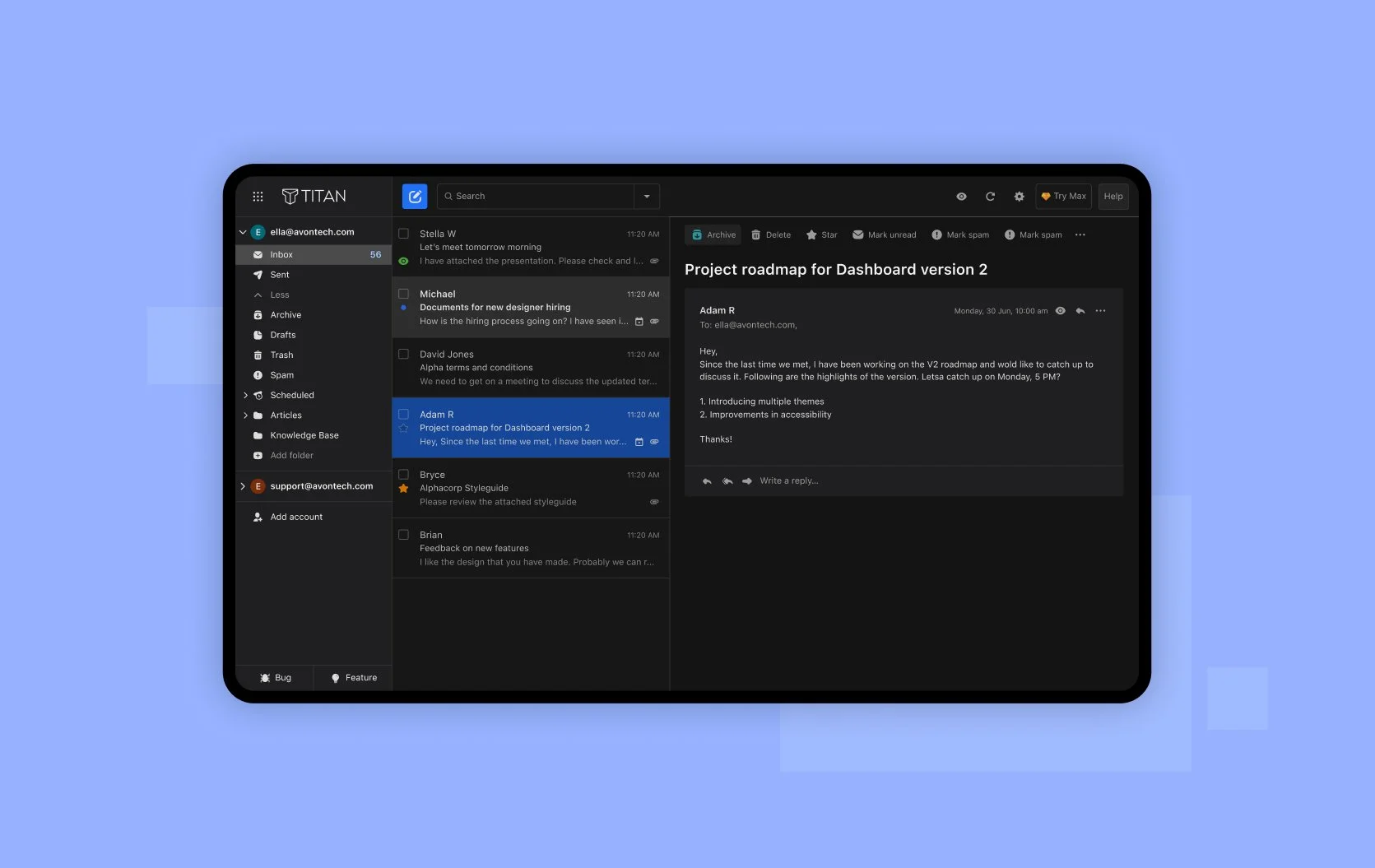Open the Spam folder

click(x=281, y=374)
